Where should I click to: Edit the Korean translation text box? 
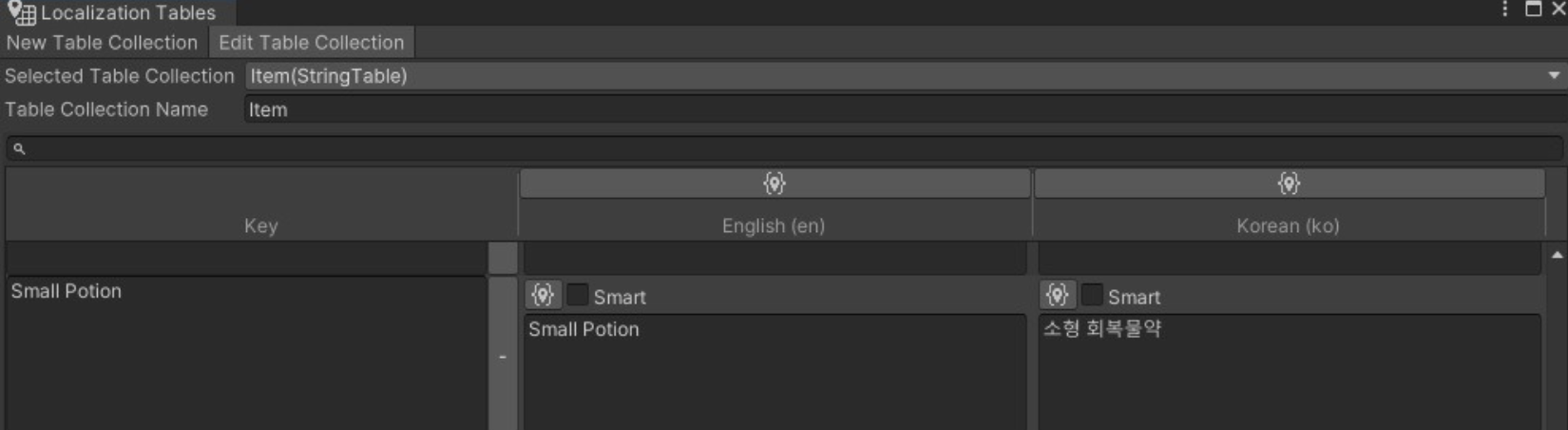click(1288, 371)
